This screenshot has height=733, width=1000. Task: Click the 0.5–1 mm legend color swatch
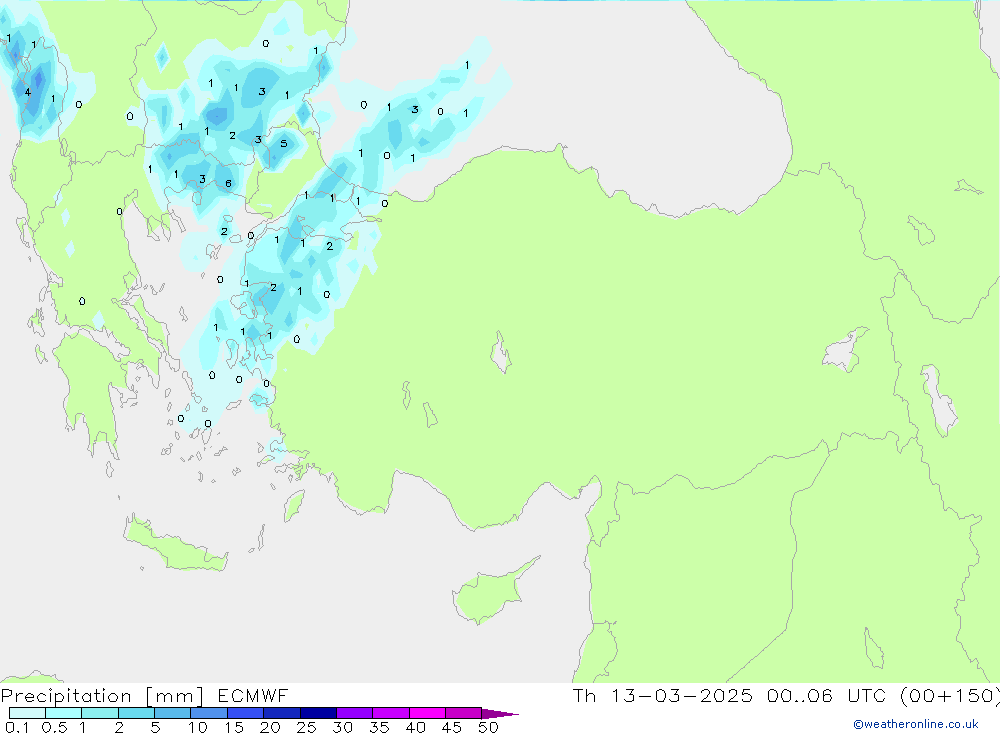63,713
